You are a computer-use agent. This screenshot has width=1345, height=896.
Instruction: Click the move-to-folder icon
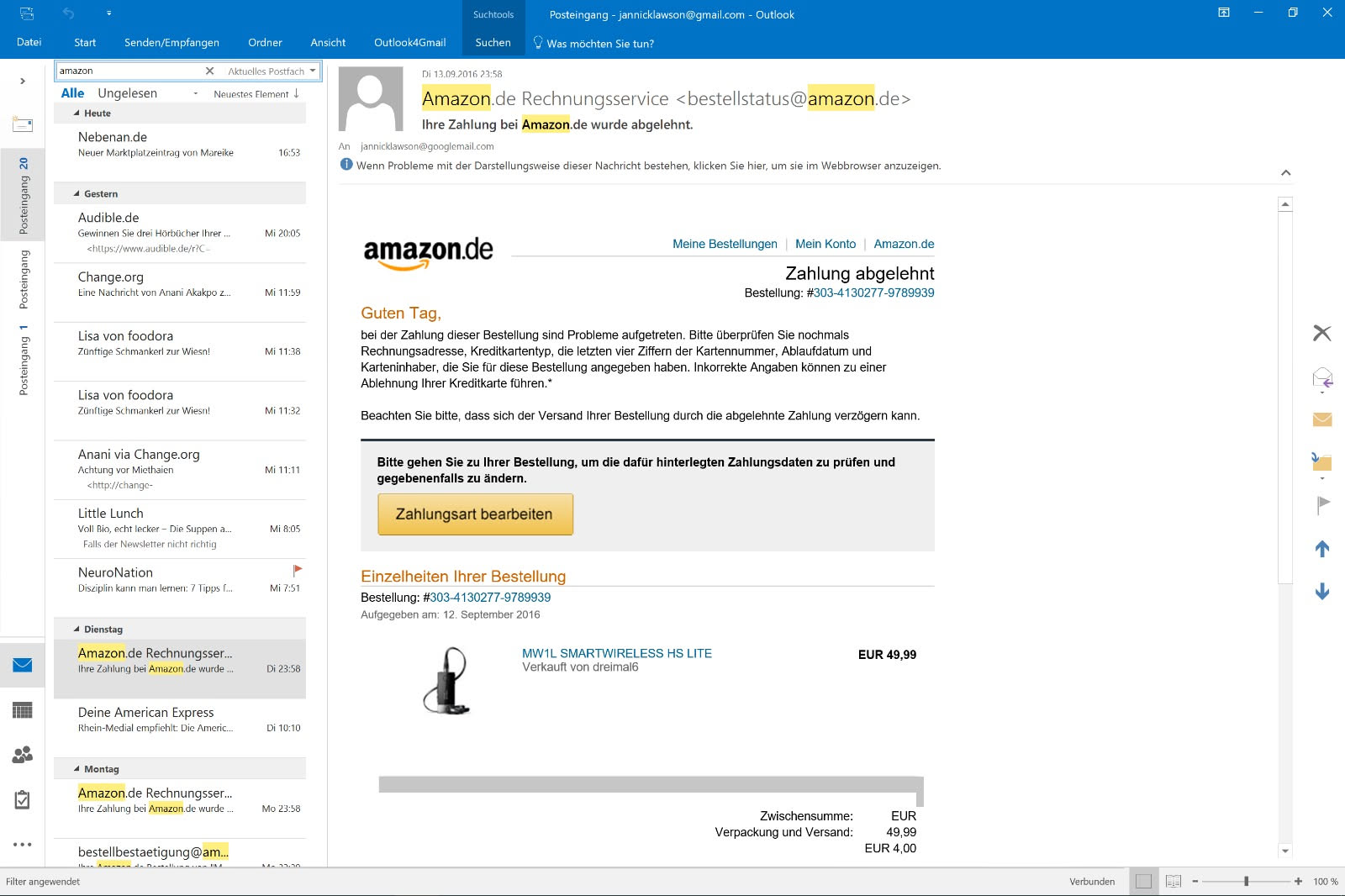[x=1321, y=461]
